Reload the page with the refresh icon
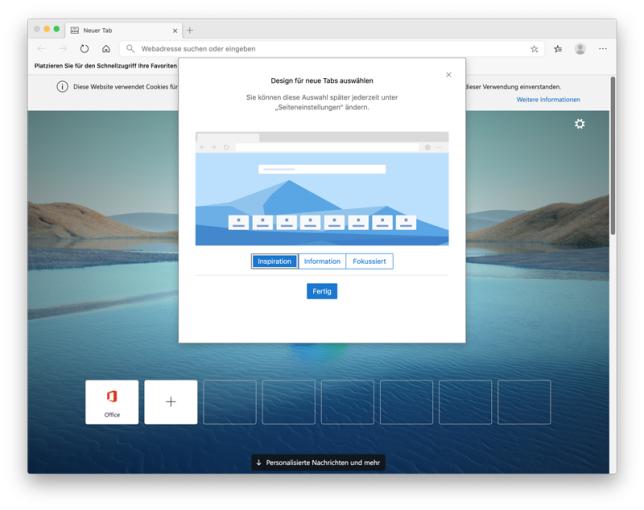The height and width of the screenshot is (510, 644). pyautogui.click(x=85, y=49)
